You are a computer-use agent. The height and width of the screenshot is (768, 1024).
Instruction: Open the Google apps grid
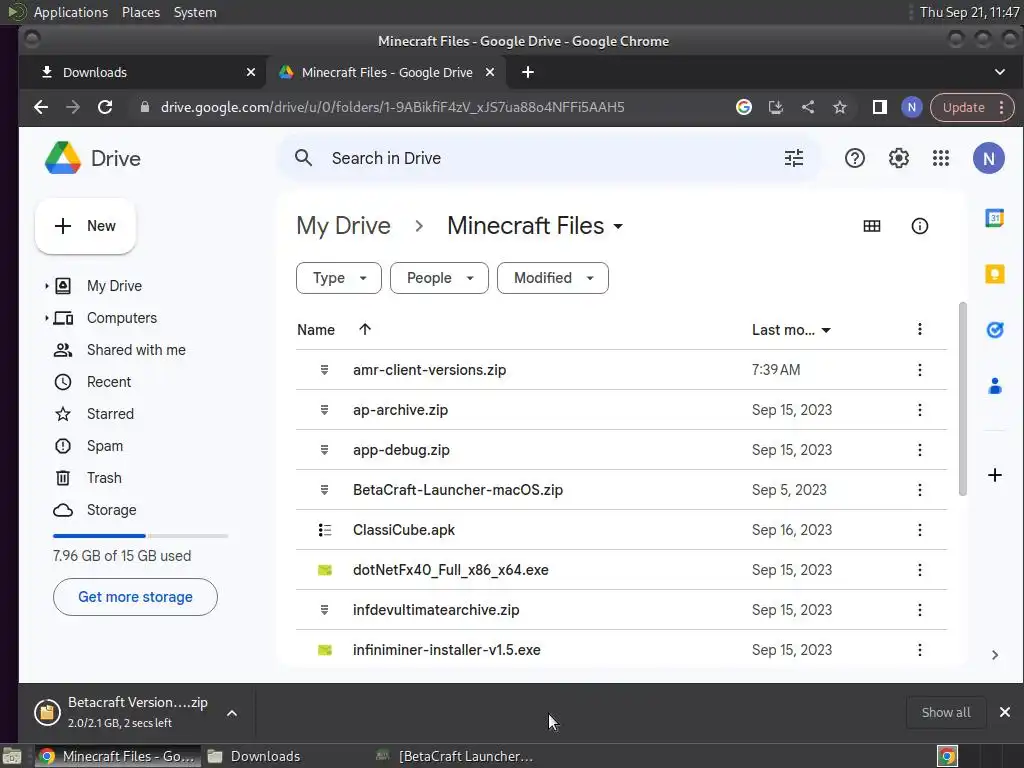click(x=940, y=158)
